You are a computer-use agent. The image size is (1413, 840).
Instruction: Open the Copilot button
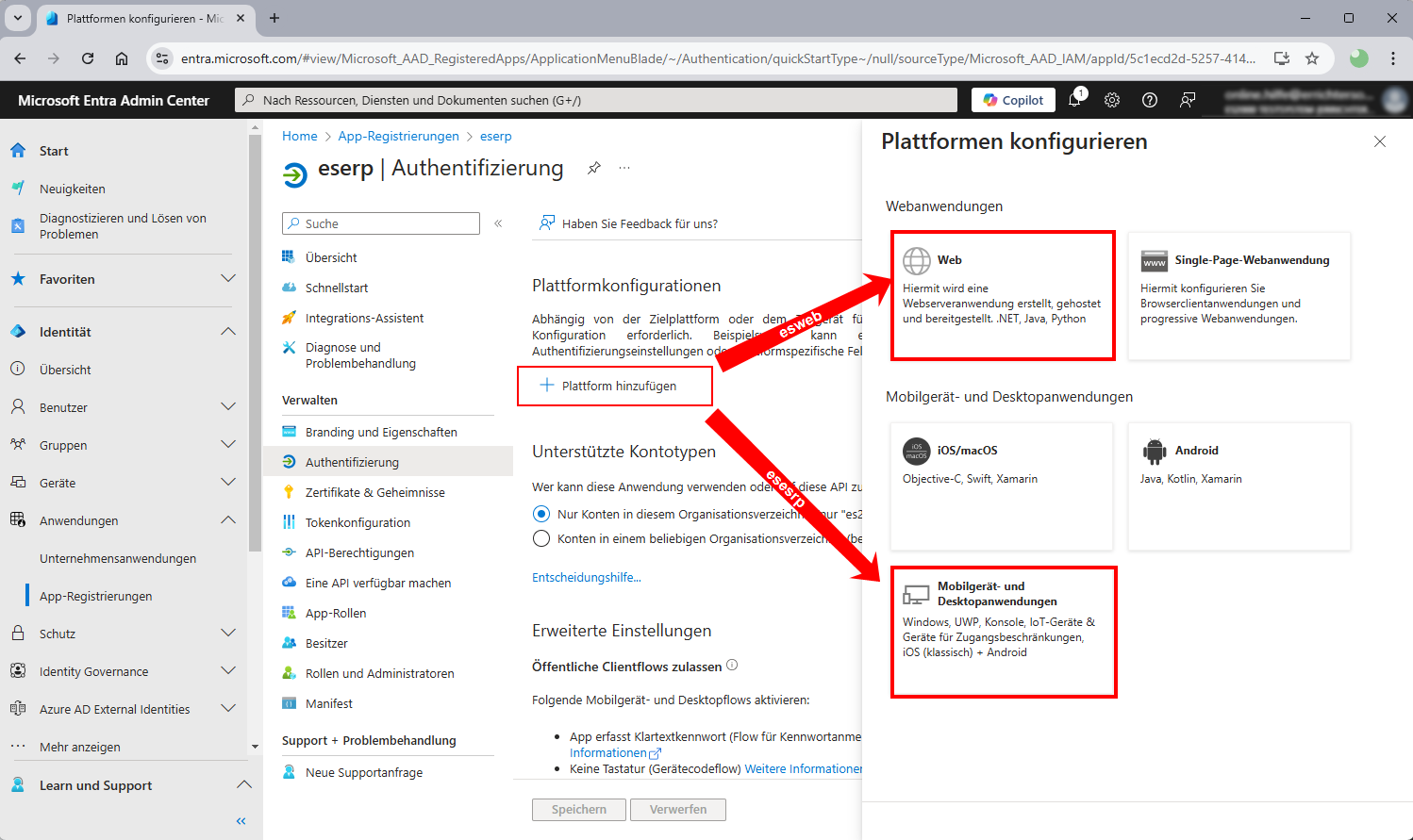[1014, 100]
